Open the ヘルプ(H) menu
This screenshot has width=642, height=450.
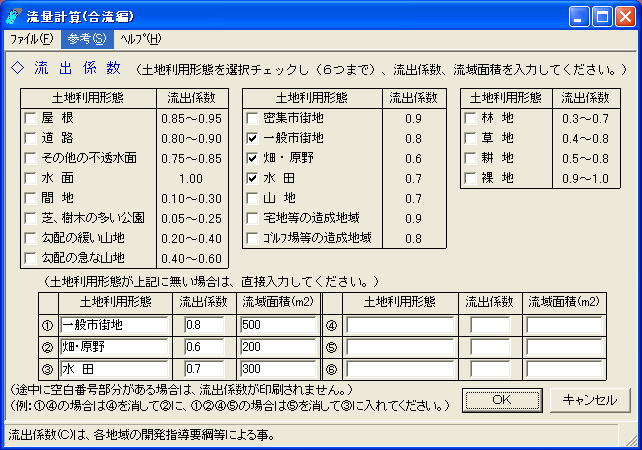pos(139,39)
